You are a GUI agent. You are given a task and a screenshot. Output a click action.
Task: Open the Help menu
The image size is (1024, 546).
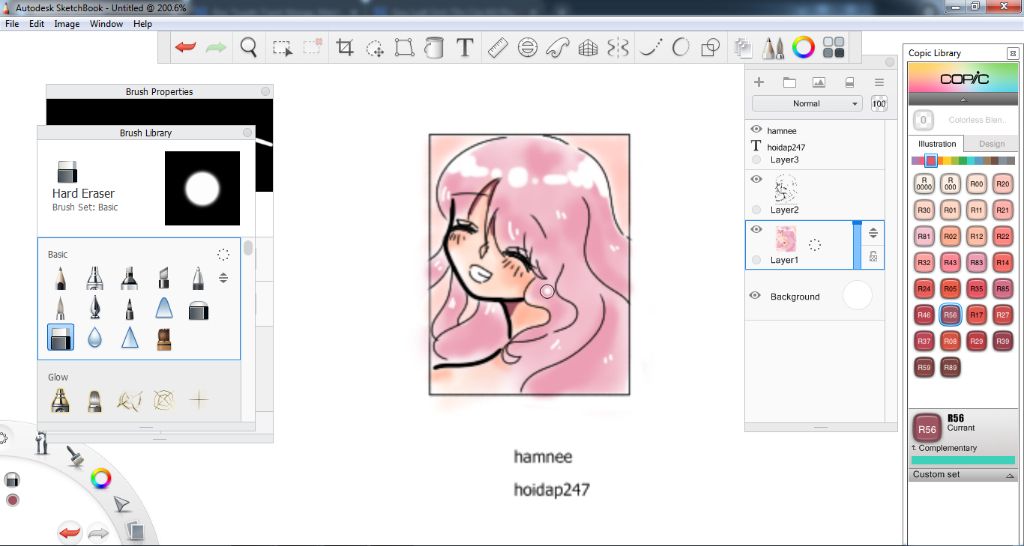pos(142,24)
